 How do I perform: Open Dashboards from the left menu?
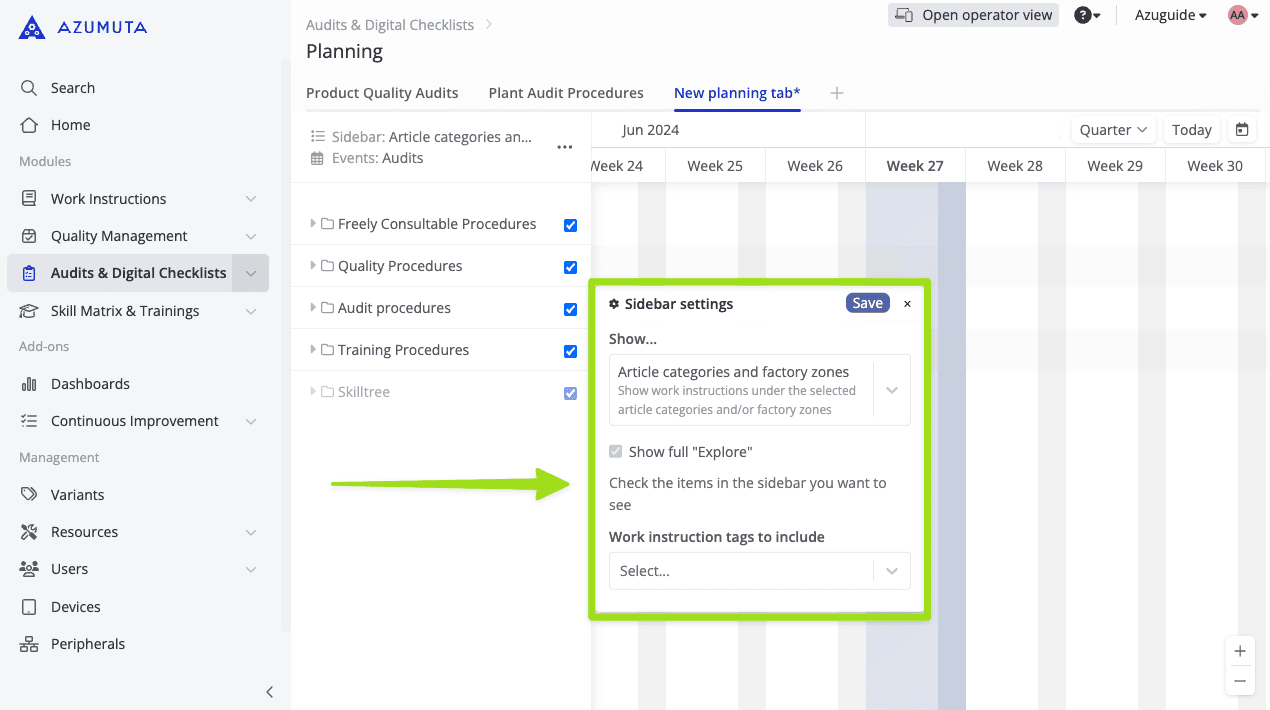90,384
